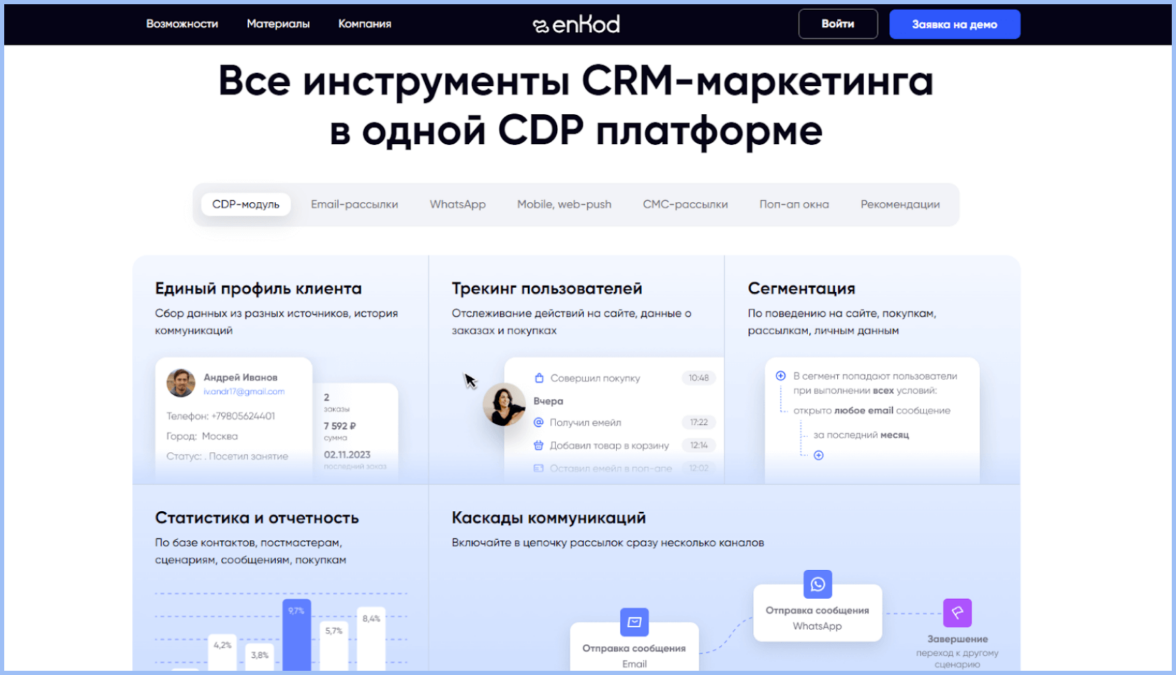The height and width of the screenshot is (675, 1176).
Task: Go to enKod homepage via logo
Action: coord(576,25)
